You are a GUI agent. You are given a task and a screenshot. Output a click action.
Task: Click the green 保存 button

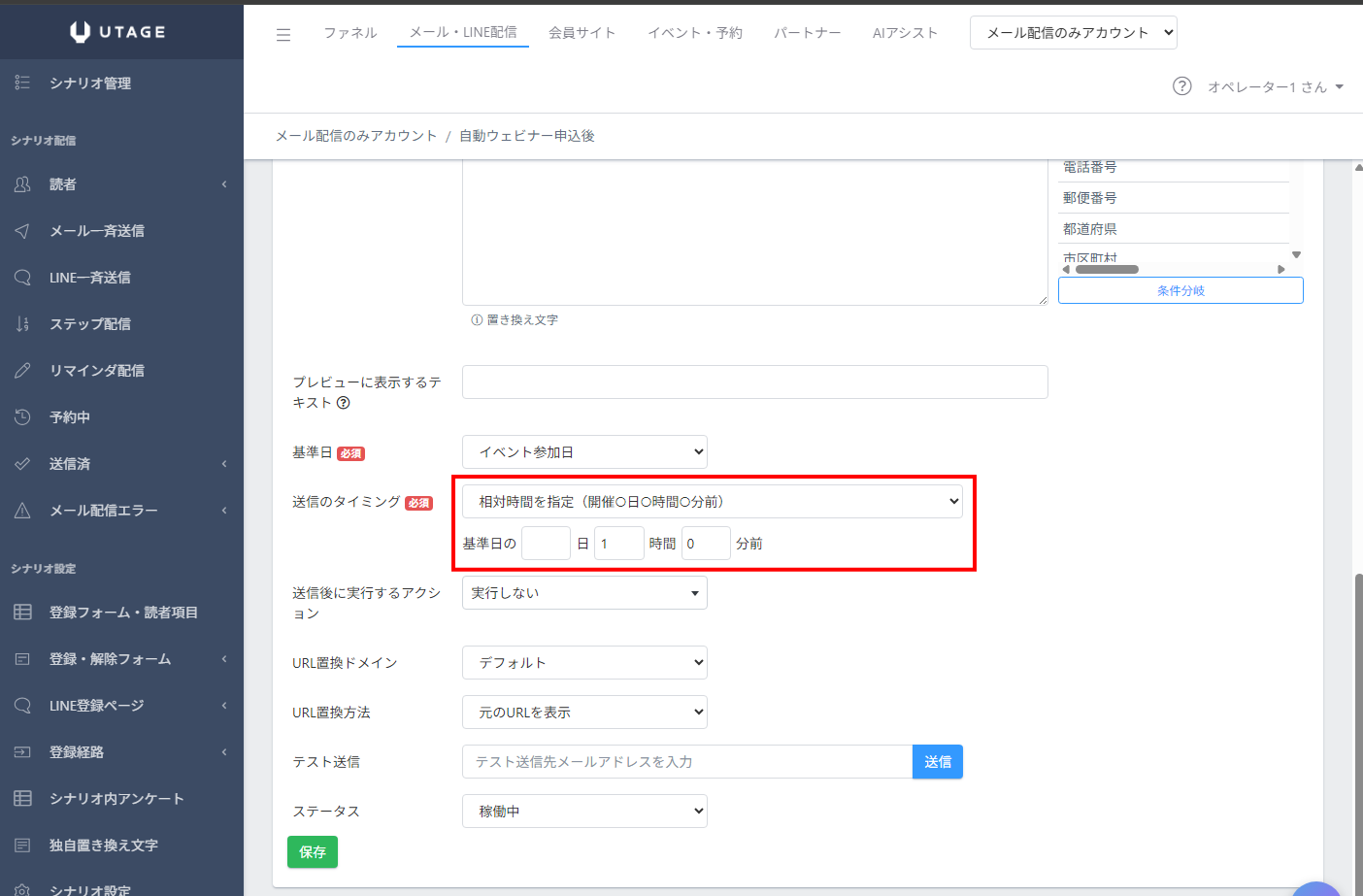313,851
